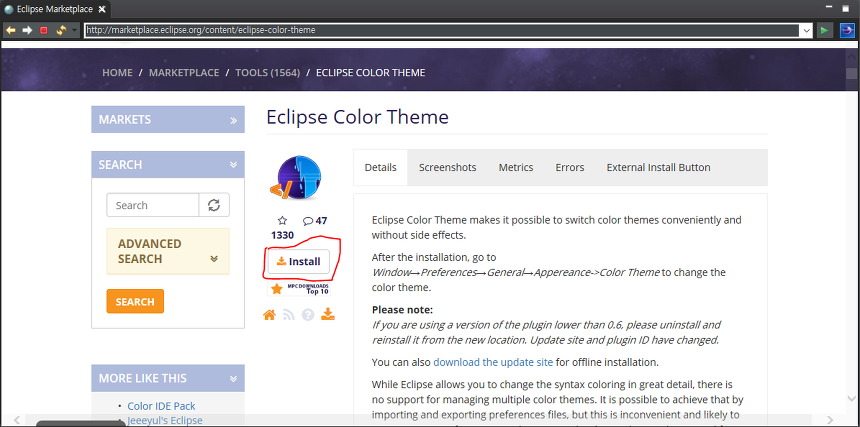This screenshot has width=860, height=427.
Task: Click the URL address field
Action: pos(442,30)
